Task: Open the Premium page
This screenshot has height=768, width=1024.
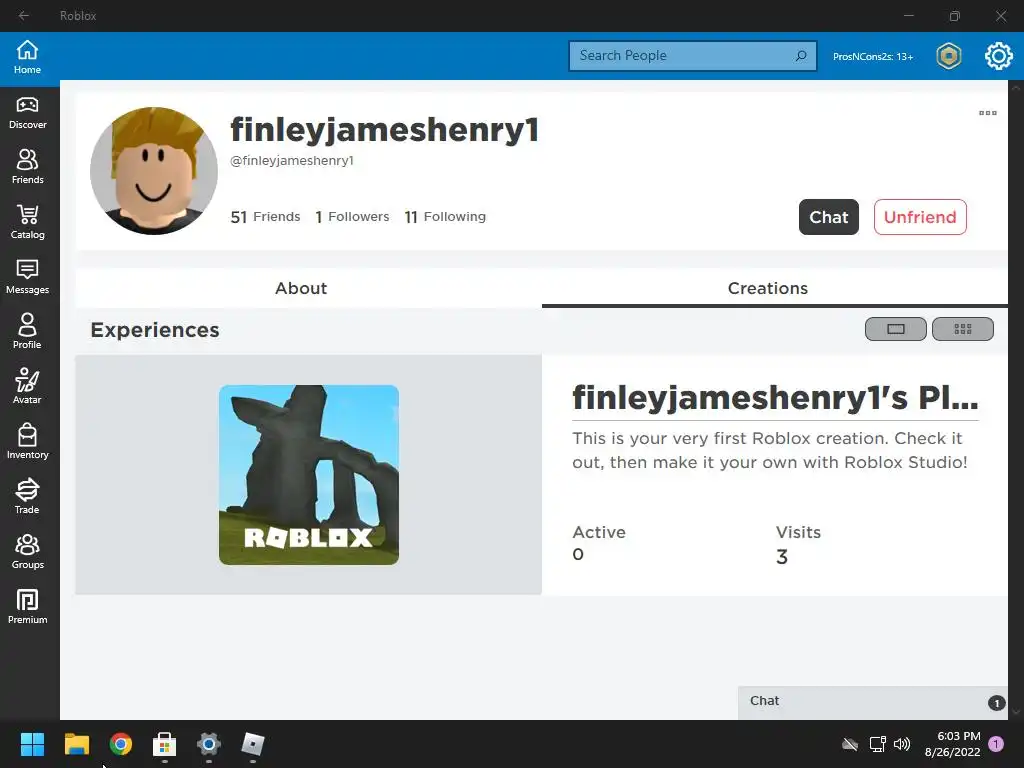Action: click(27, 607)
